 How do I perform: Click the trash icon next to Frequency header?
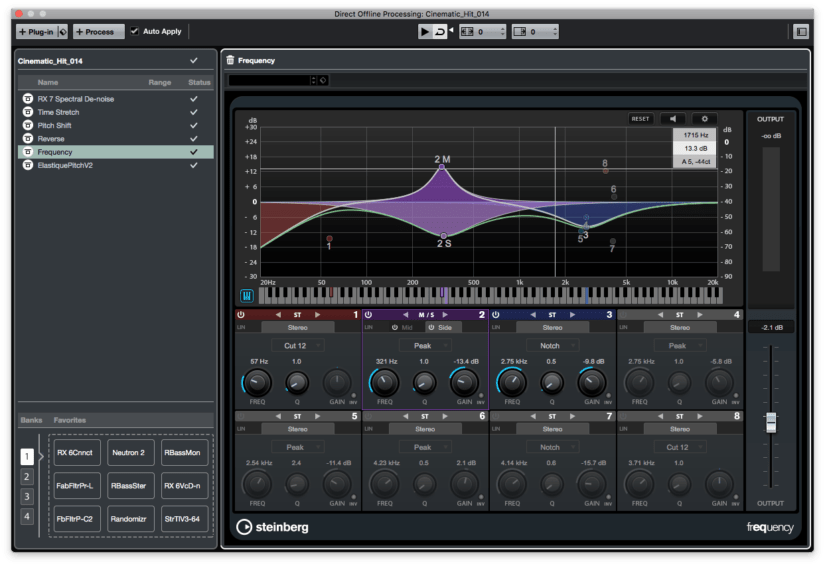pyautogui.click(x=230, y=60)
